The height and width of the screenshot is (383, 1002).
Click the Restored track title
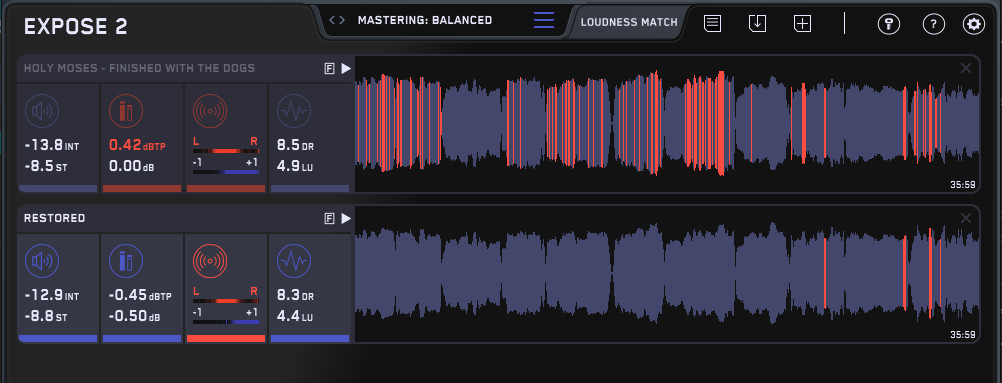point(54,218)
